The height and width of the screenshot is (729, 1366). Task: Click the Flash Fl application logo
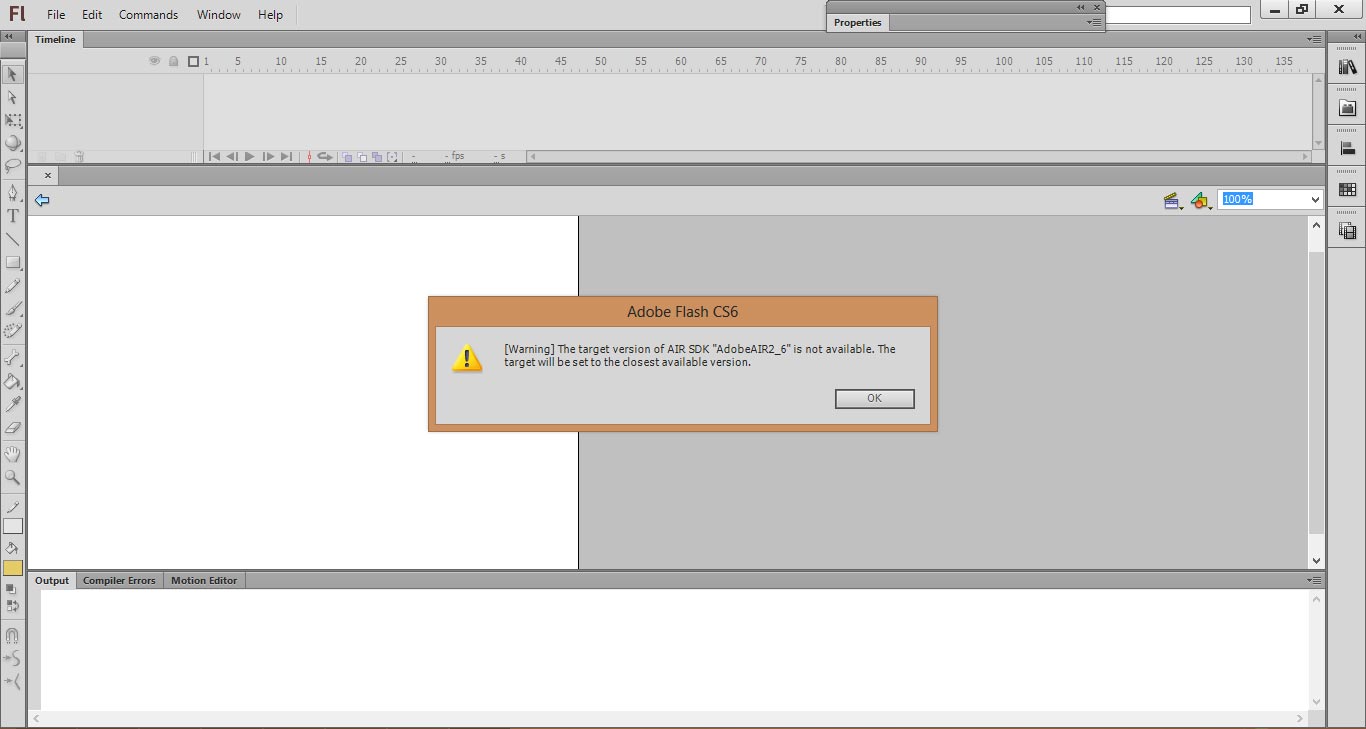(16, 14)
